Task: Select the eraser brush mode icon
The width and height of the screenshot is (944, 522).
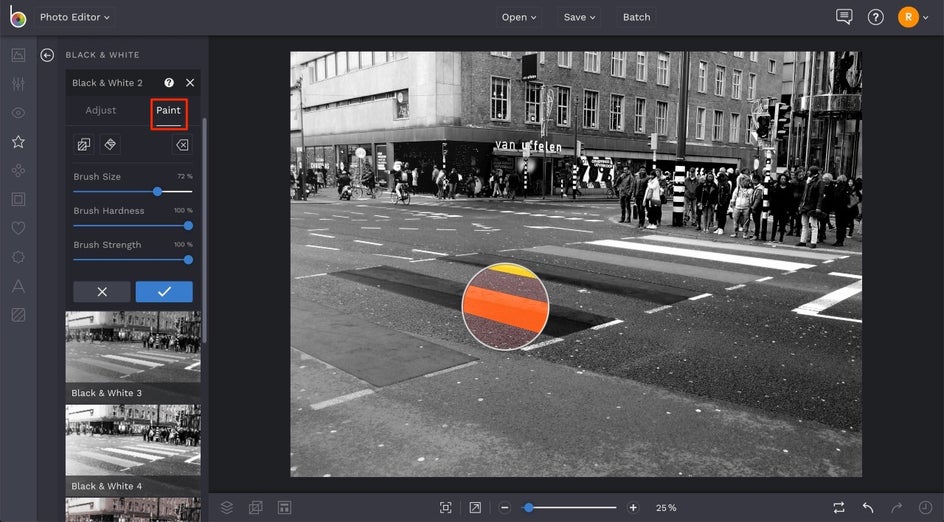Action: click(x=110, y=145)
